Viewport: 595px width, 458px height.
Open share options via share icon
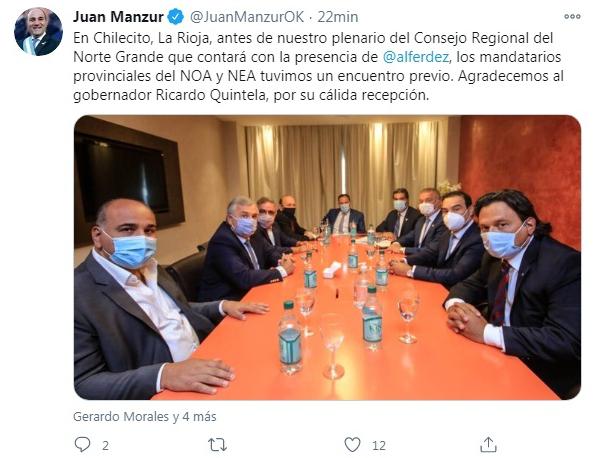[488, 444]
